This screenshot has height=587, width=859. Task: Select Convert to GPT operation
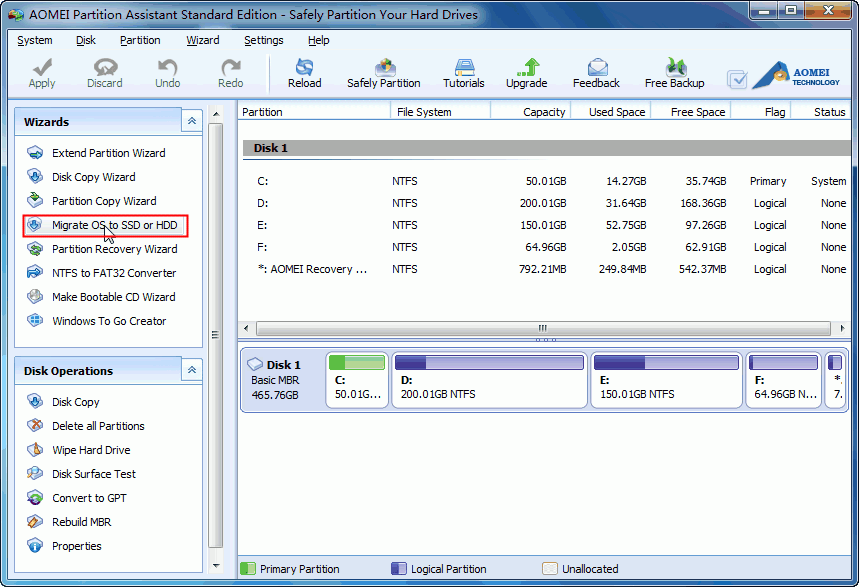pos(89,498)
